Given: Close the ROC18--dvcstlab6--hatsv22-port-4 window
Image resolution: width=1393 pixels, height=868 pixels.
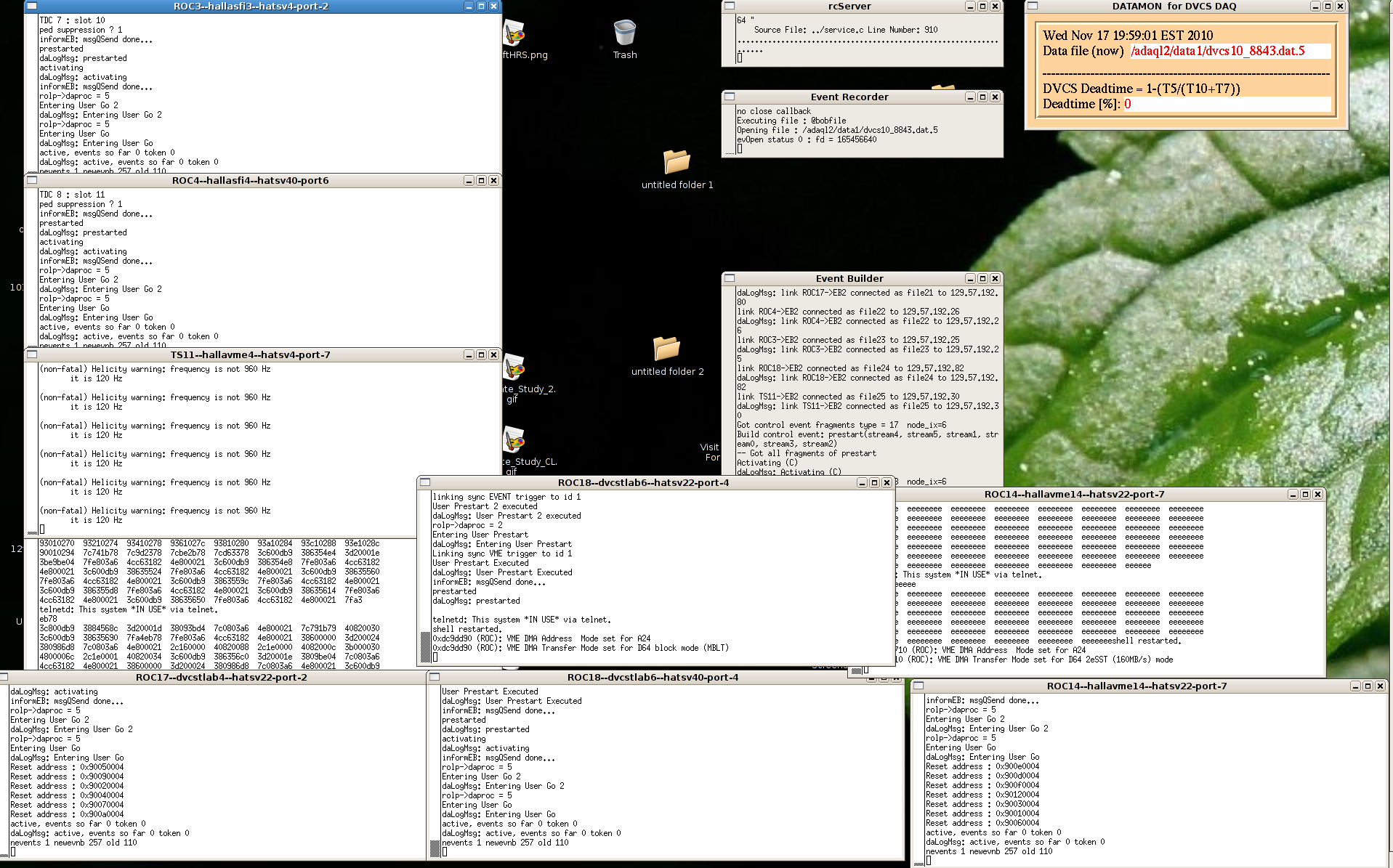Looking at the screenshot, I should (x=887, y=482).
